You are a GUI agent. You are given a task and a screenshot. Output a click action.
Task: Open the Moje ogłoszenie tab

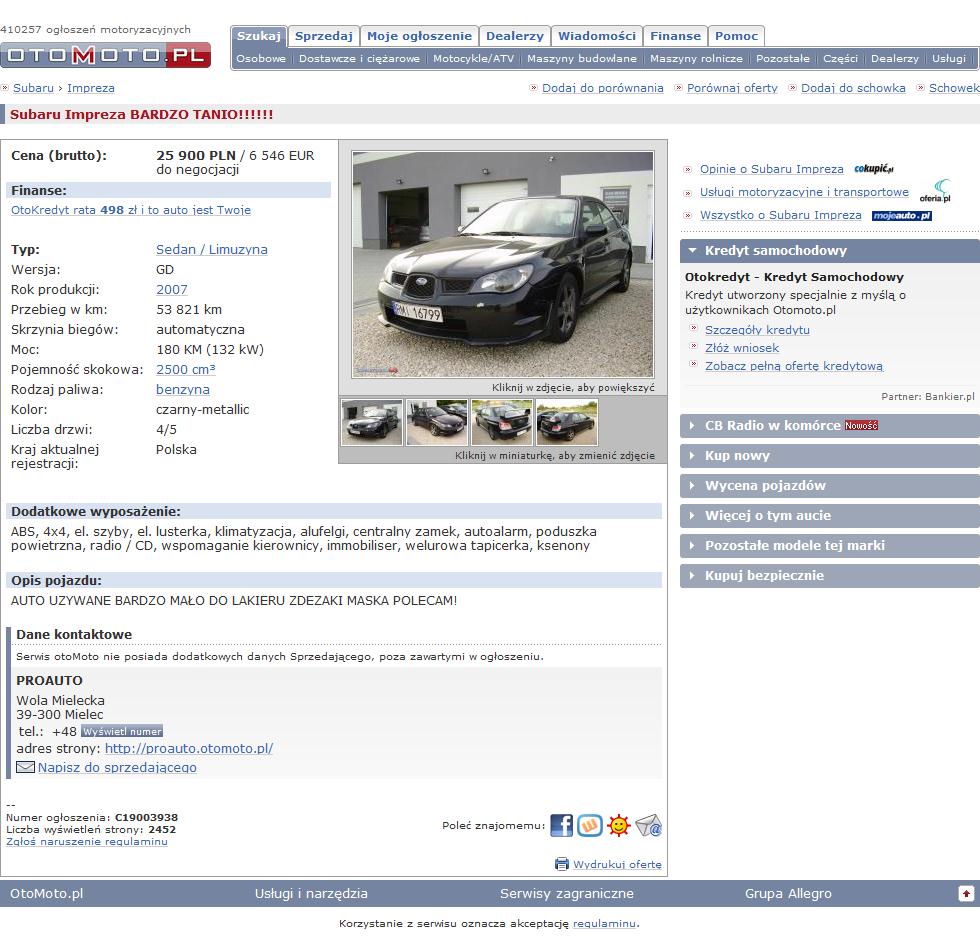419,36
